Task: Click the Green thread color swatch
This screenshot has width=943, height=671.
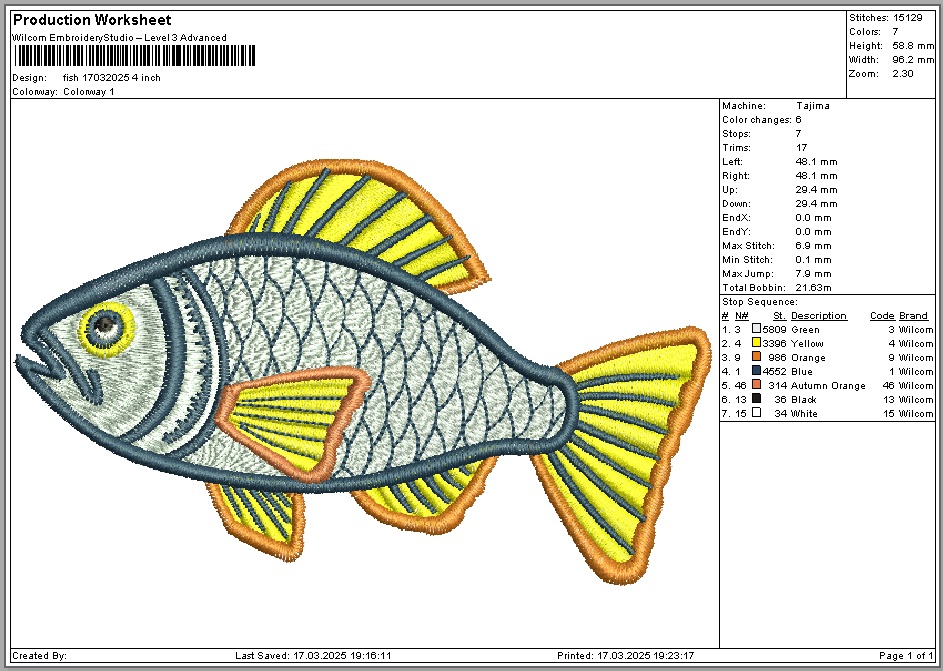Action: [x=756, y=329]
